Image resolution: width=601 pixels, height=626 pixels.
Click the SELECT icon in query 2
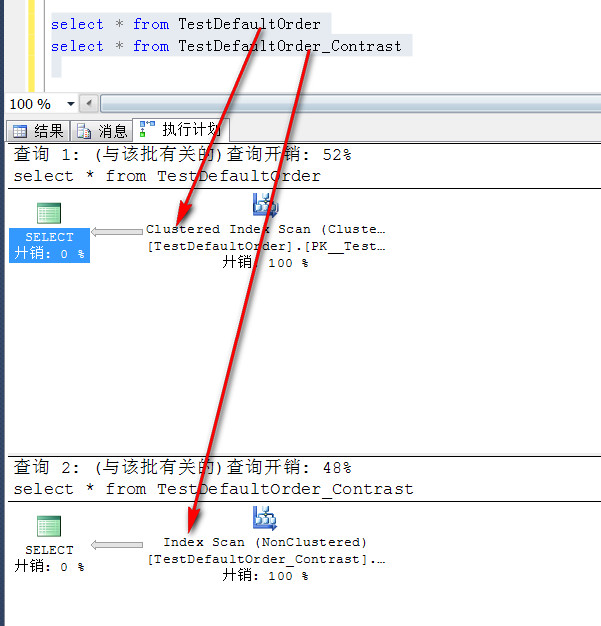49,526
